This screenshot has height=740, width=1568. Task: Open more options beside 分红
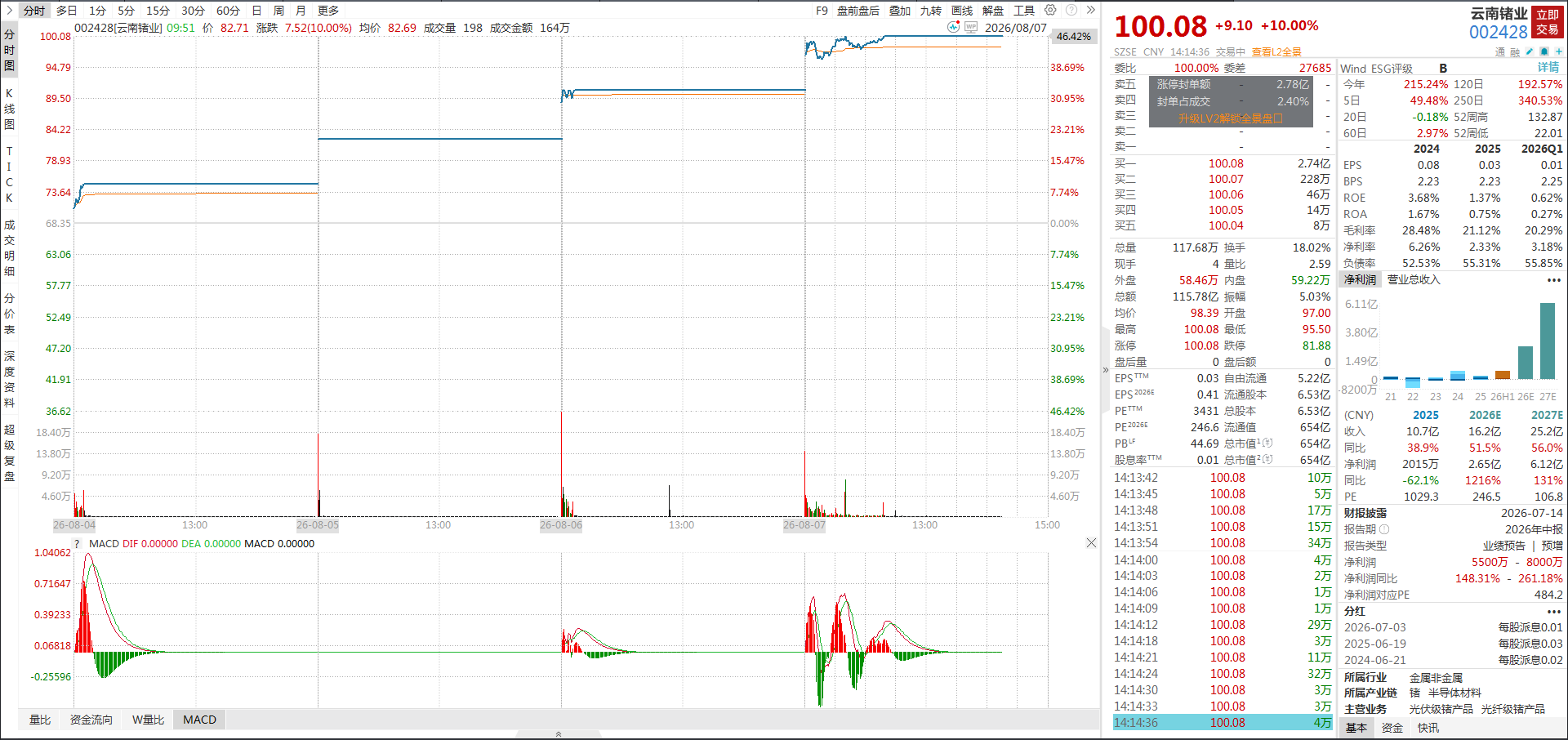(1553, 611)
